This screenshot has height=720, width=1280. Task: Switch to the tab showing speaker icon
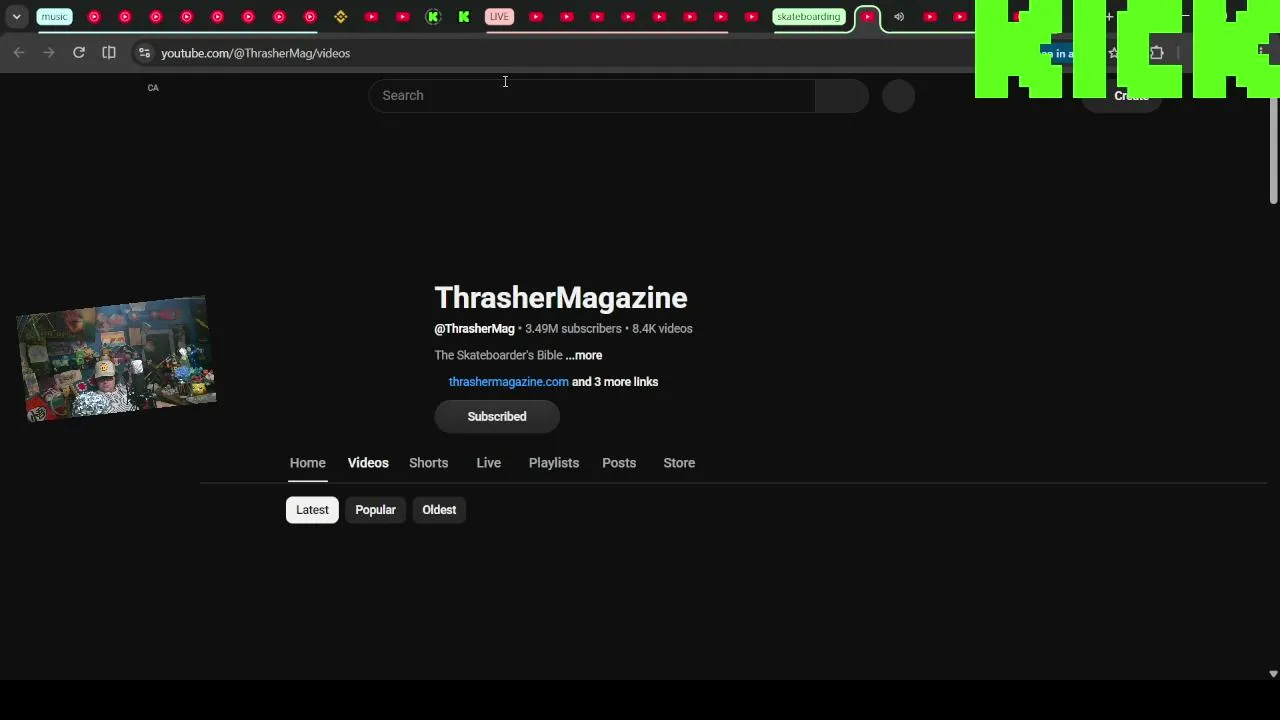(x=899, y=17)
